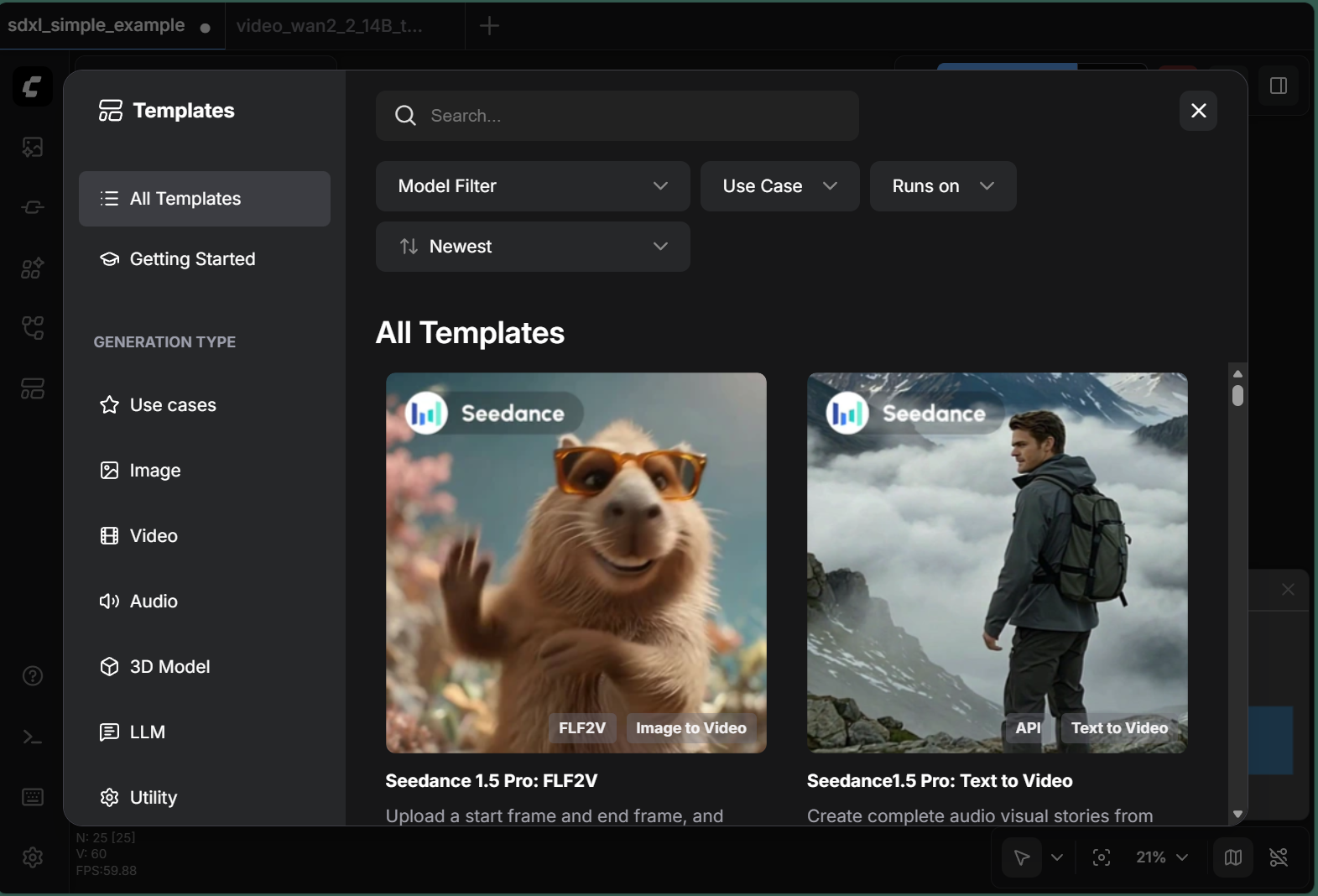Open the console terminal icon
Image resolution: width=1318 pixels, height=896 pixels.
(33, 737)
